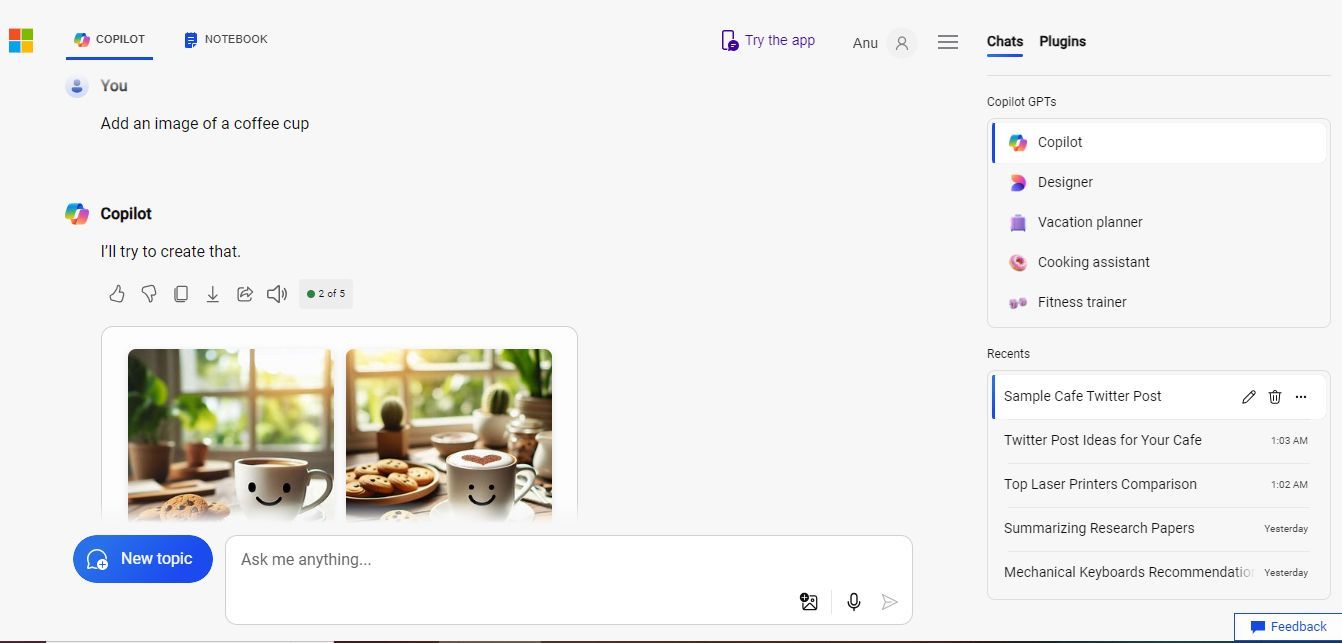1342x643 pixels.
Task: Start voice input with microphone
Action: [x=854, y=601]
